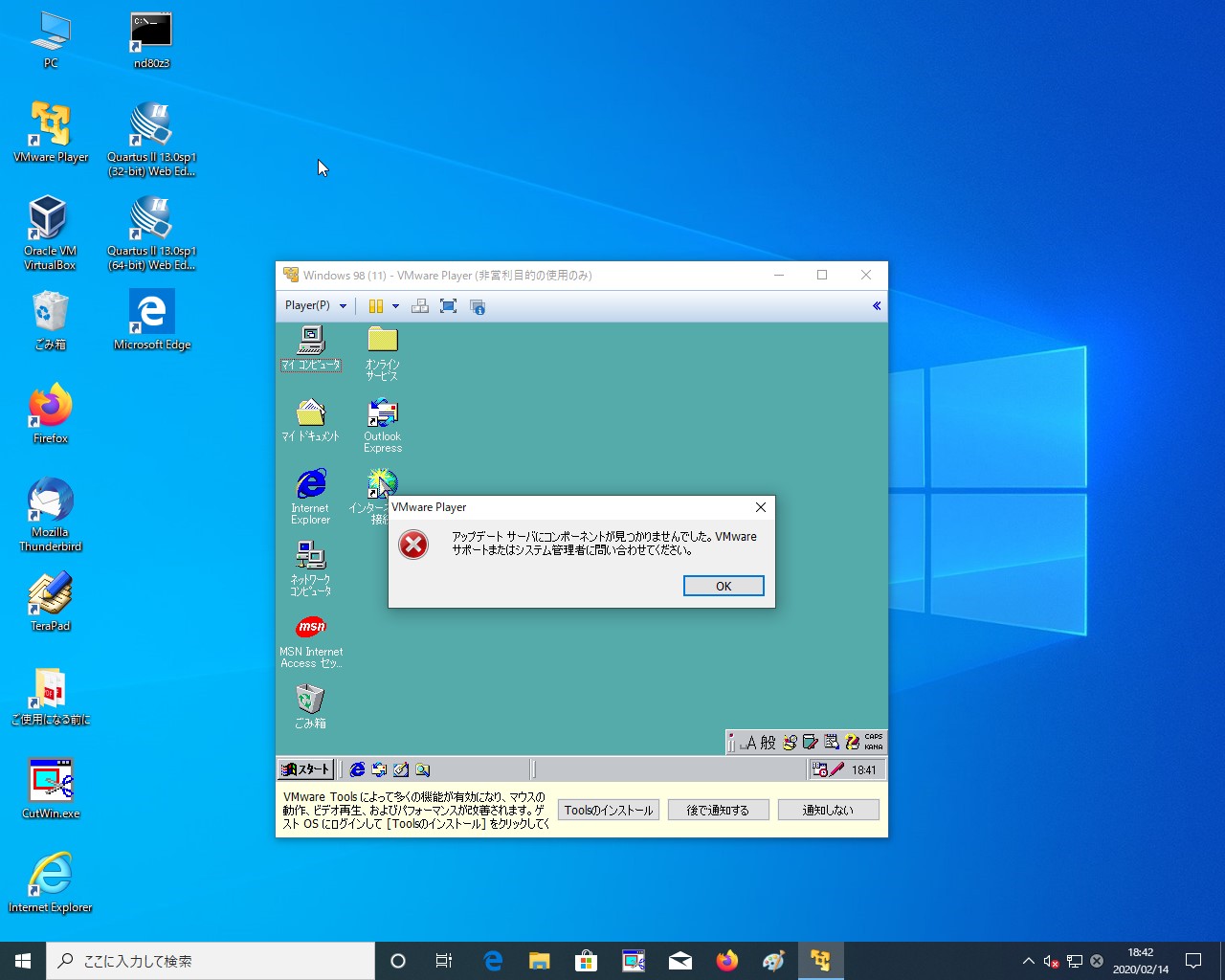Open Firefox from the taskbar
Screen dimensions: 1225x980
727,961
